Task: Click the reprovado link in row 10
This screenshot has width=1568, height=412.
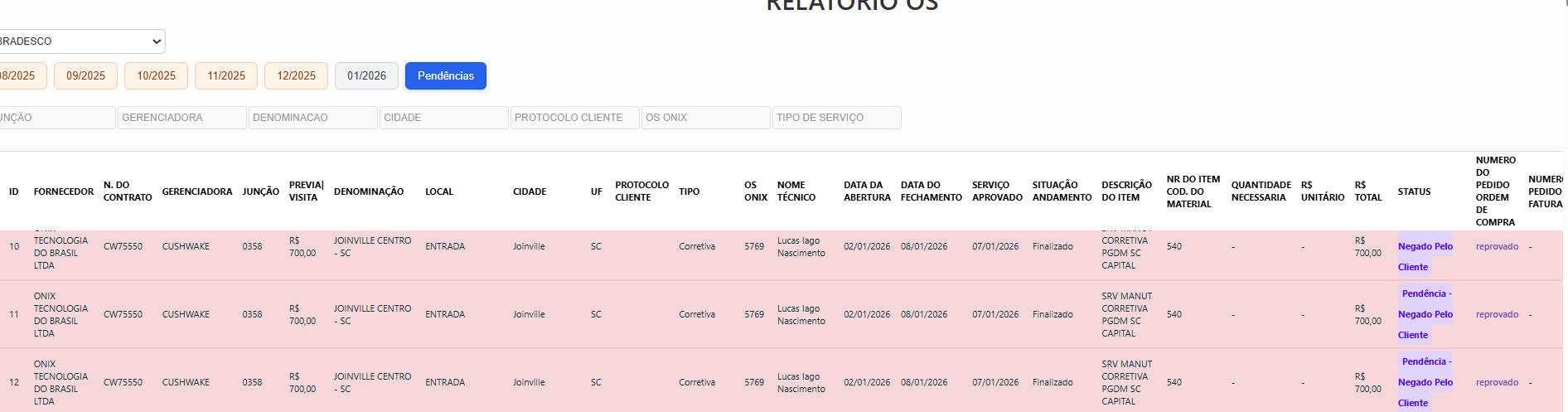Action: pos(1497,246)
